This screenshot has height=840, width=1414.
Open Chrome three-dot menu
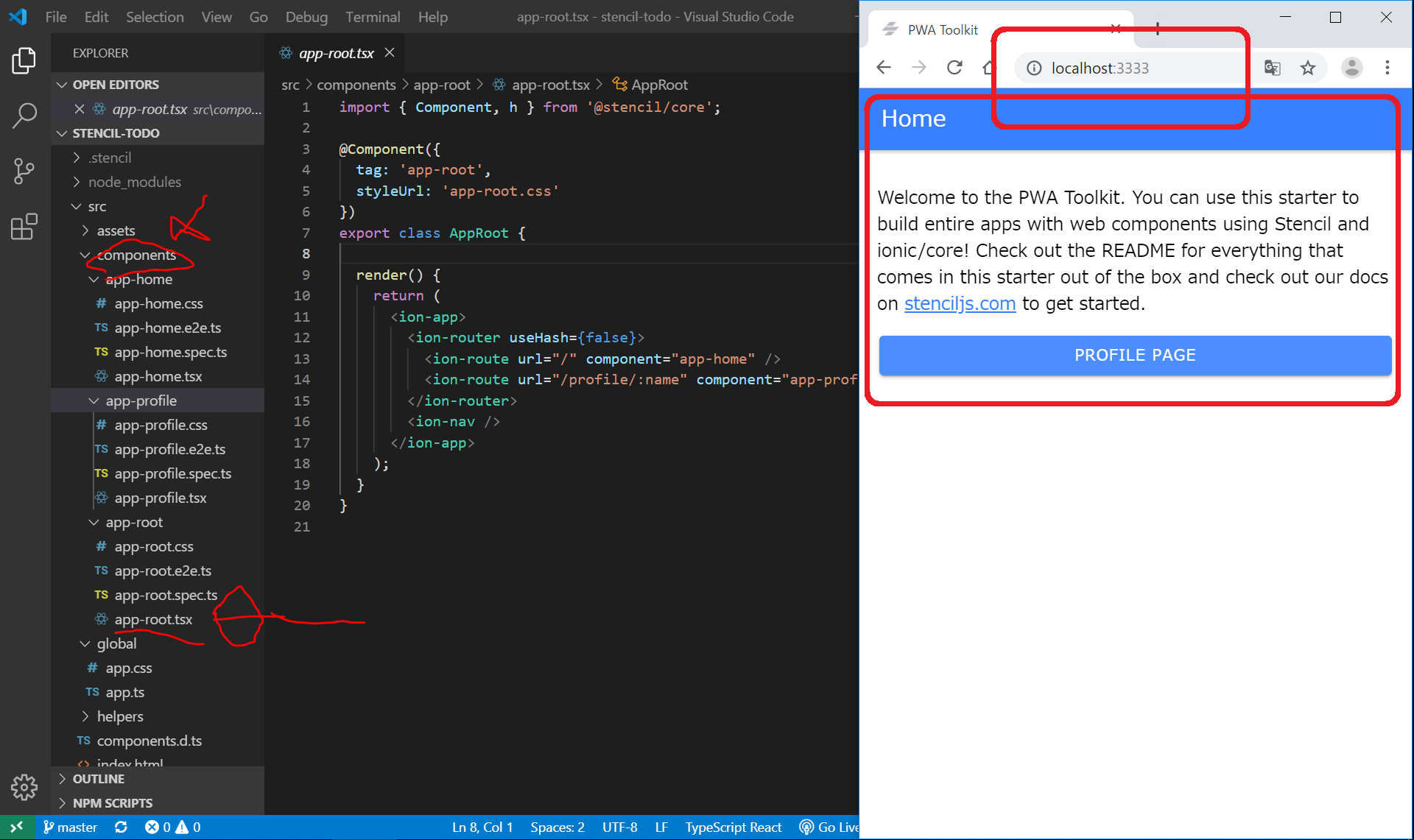tap(1387, 68)
